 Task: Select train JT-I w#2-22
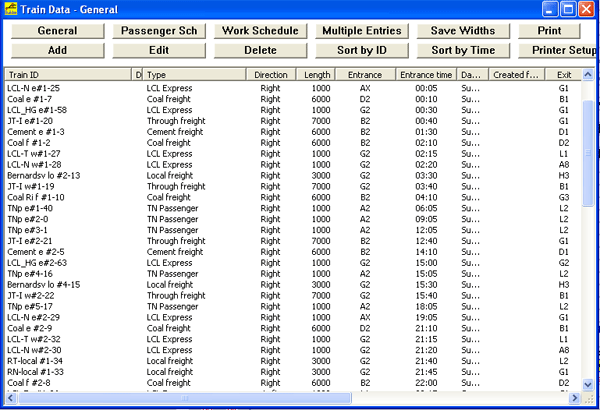[31, 296]
